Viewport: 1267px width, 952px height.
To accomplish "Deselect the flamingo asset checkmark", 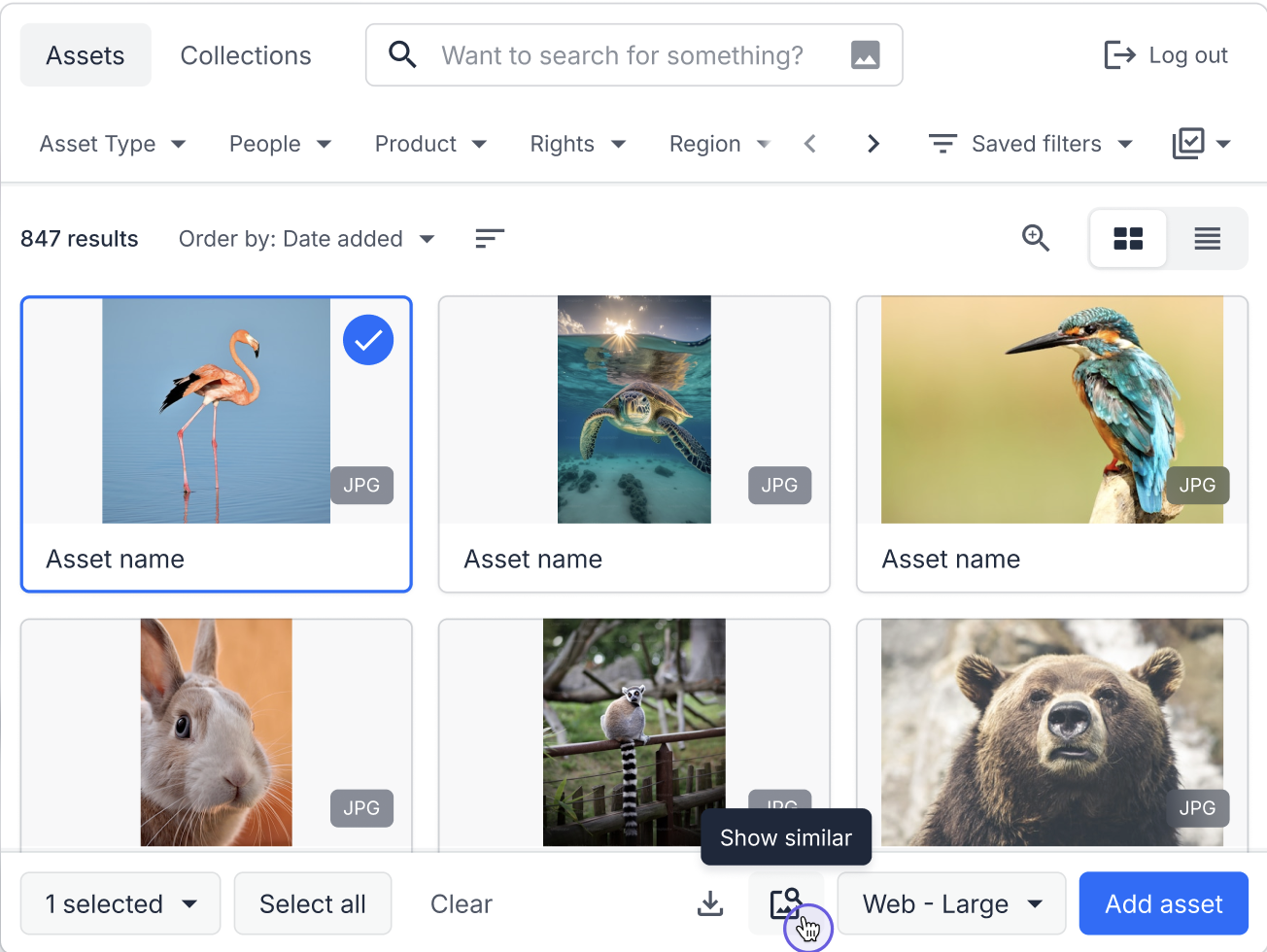I will (x=368, y=340).
